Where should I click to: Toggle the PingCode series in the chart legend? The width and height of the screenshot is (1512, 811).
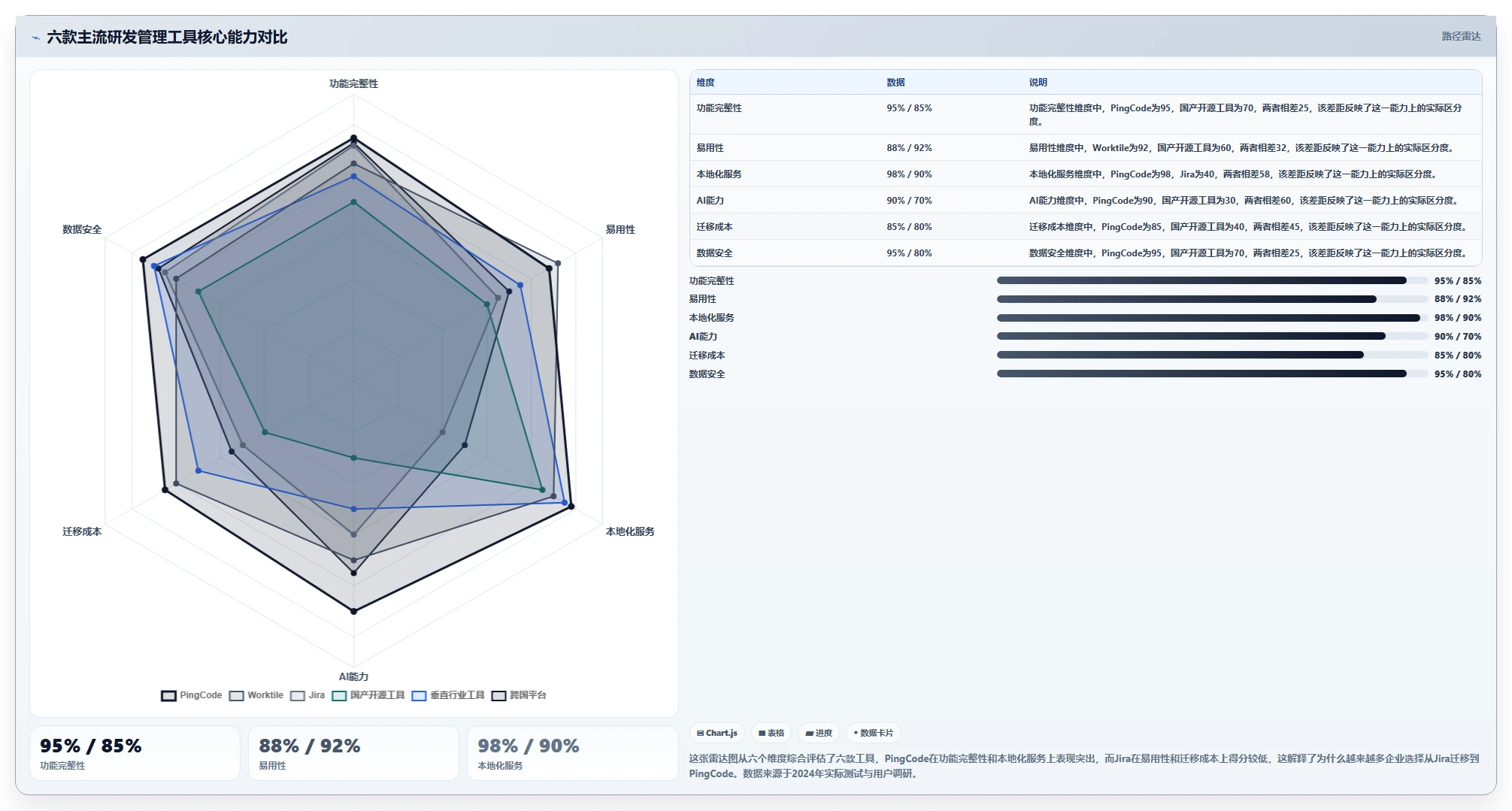[x=192, y=695]
